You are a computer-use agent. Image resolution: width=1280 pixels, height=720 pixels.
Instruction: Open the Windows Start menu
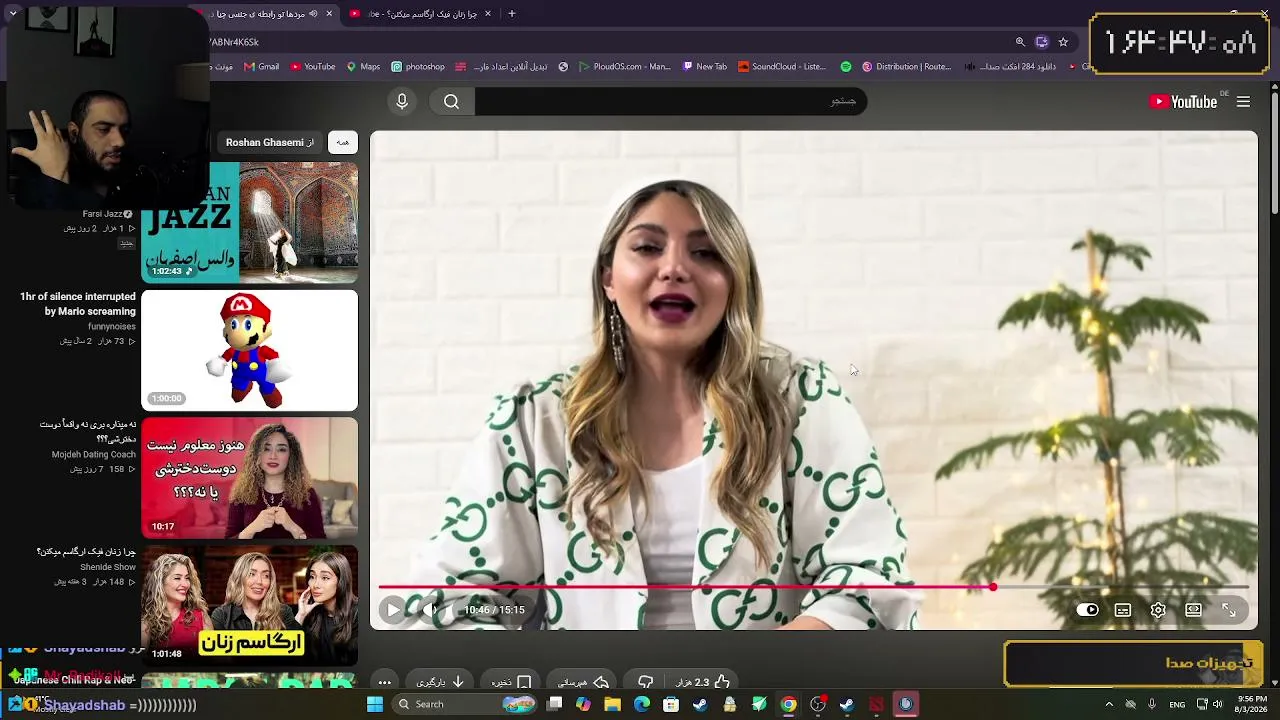point(375,704)
